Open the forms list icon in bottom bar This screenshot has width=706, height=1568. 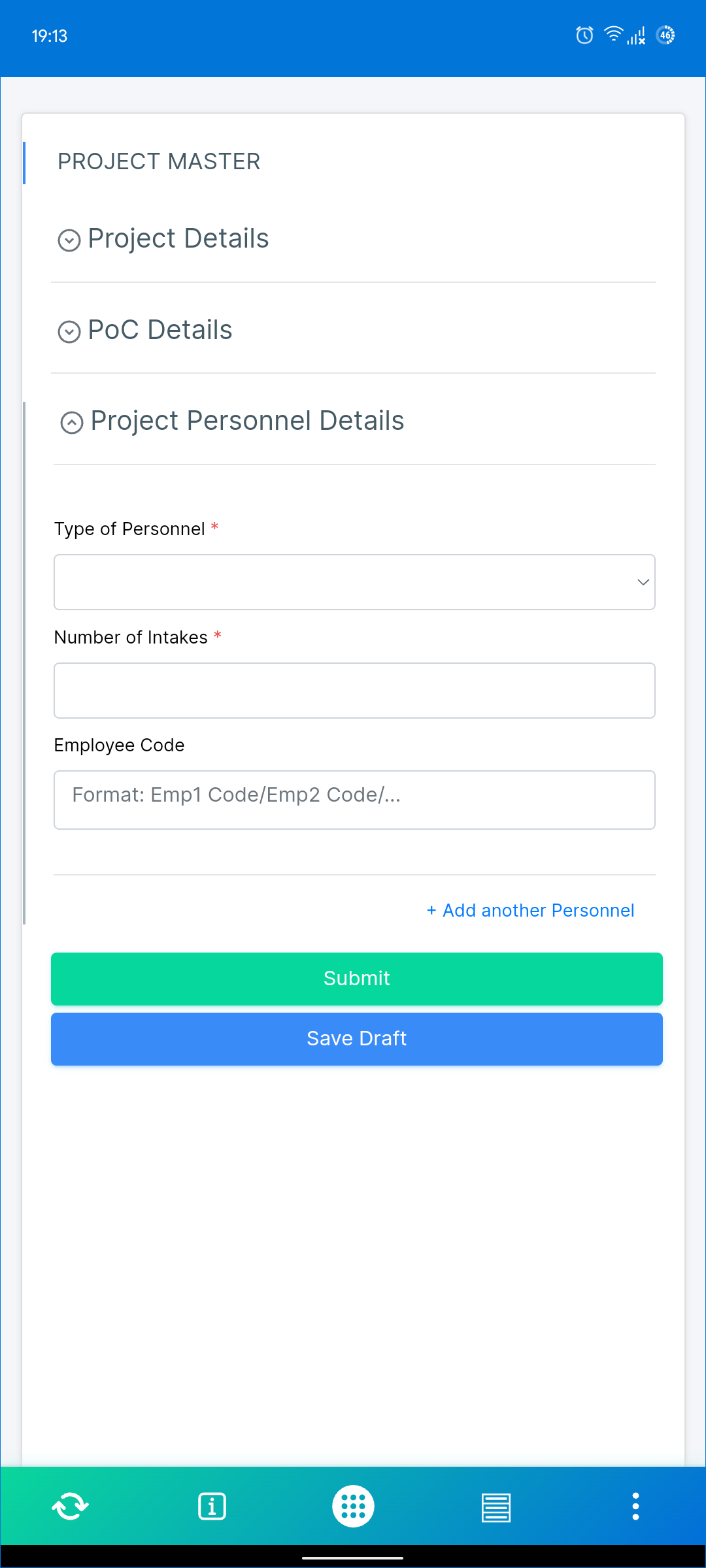(495, 1506)
